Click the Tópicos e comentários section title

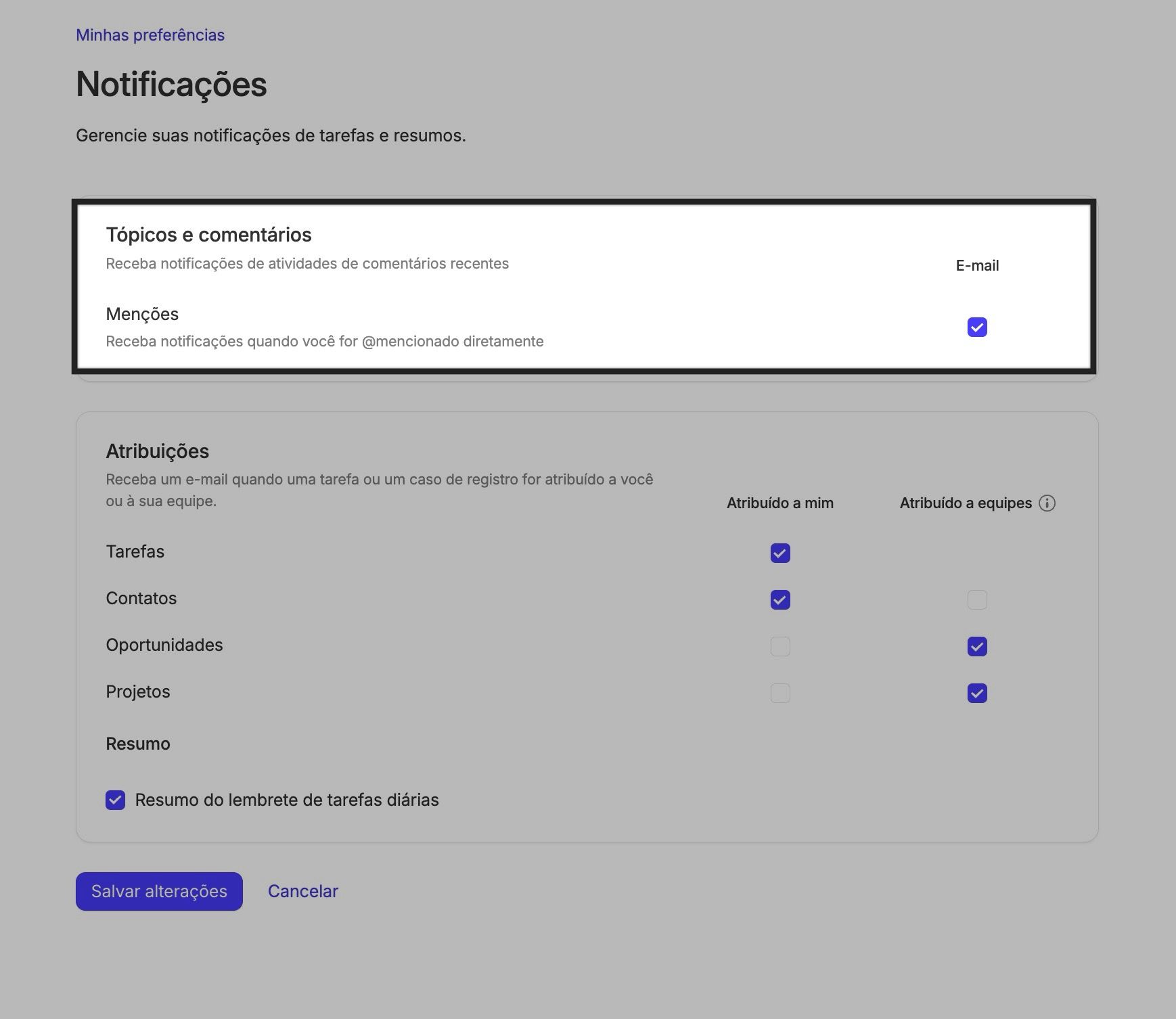click(208, 235)
